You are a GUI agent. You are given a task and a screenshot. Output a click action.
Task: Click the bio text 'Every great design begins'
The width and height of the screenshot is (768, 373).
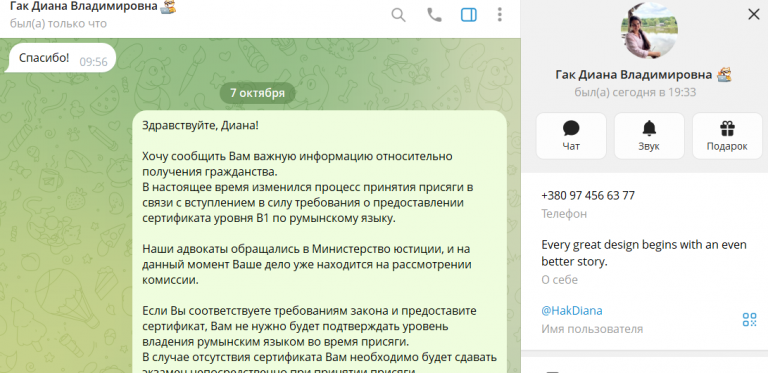click(x=644, y=253)
